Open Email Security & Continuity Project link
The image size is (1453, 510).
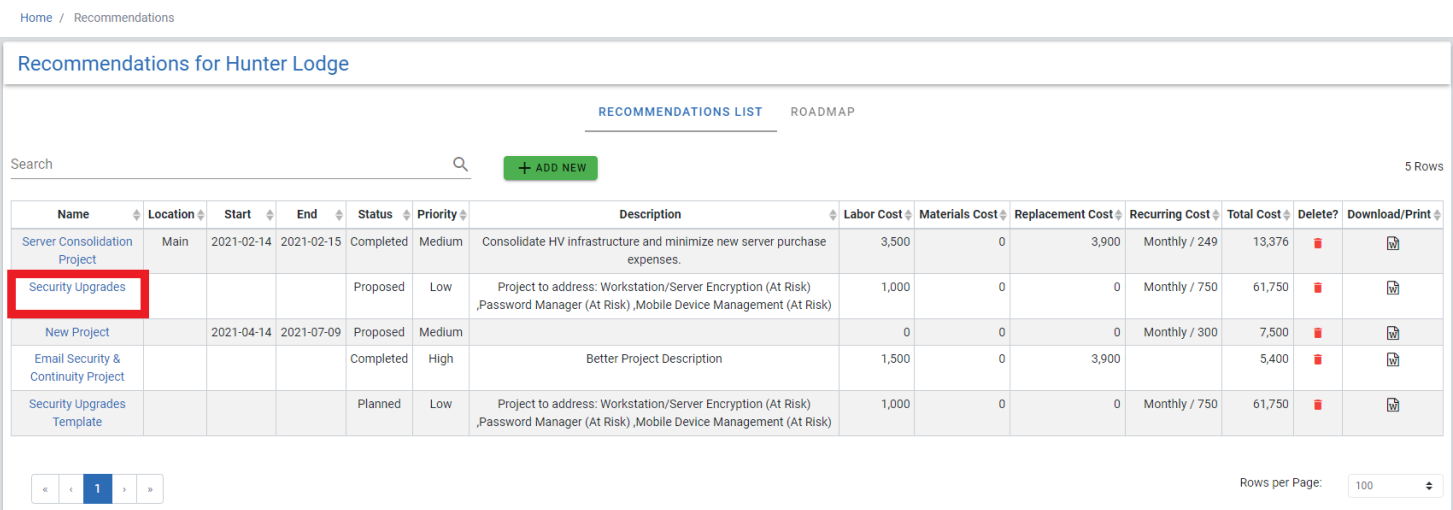[x=77, y=368]
